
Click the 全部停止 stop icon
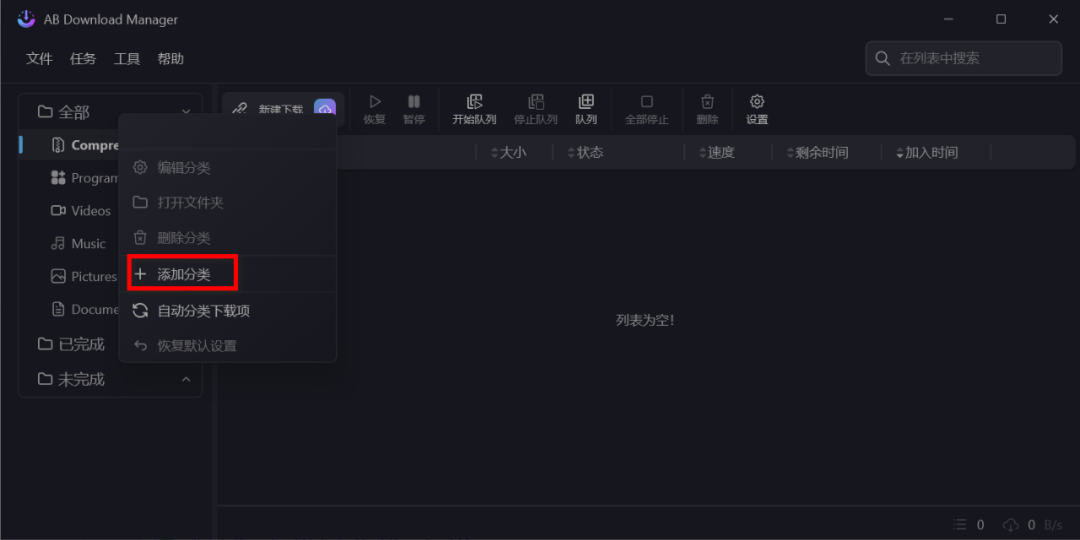click(x=647, y=102)
